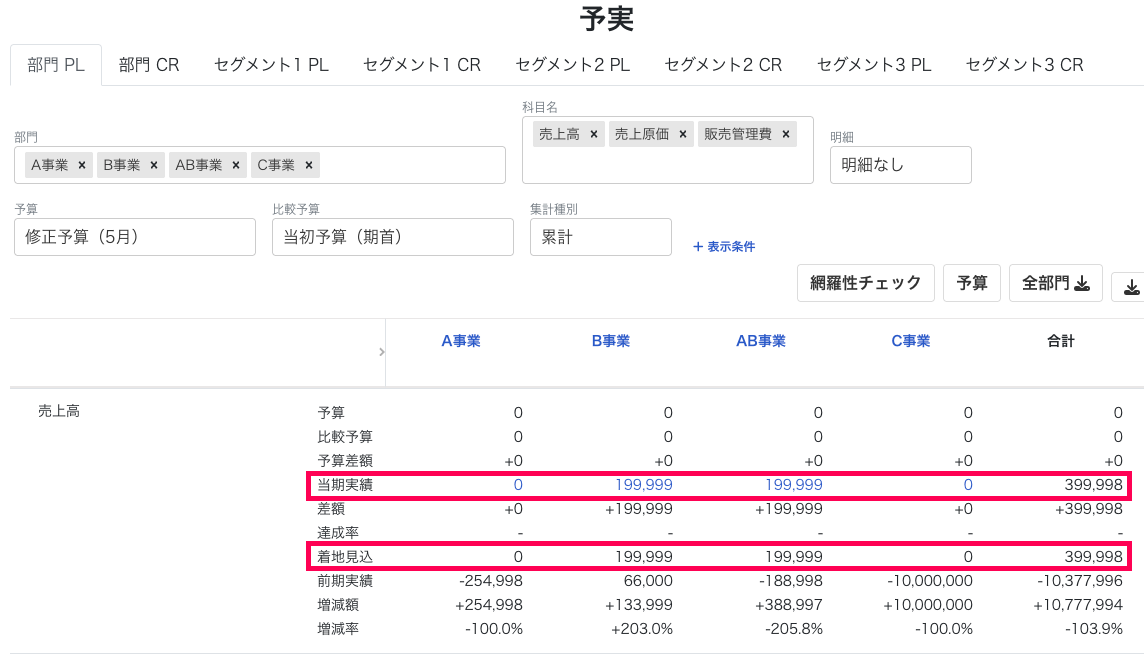Click 合計 増減率 value -103.9%
Image resolution: width=1144 pixels, height=655 pixels.
tap(1093, 629)
